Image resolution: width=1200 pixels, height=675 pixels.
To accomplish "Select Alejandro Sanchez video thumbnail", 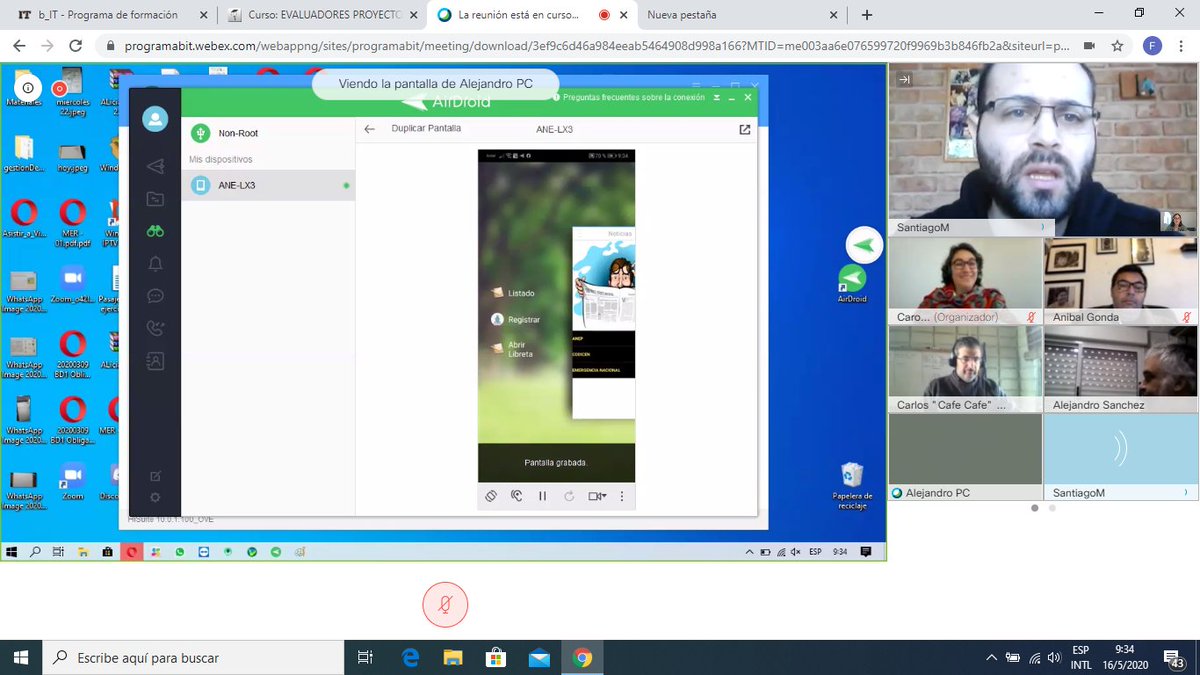I will (1120, 369).
